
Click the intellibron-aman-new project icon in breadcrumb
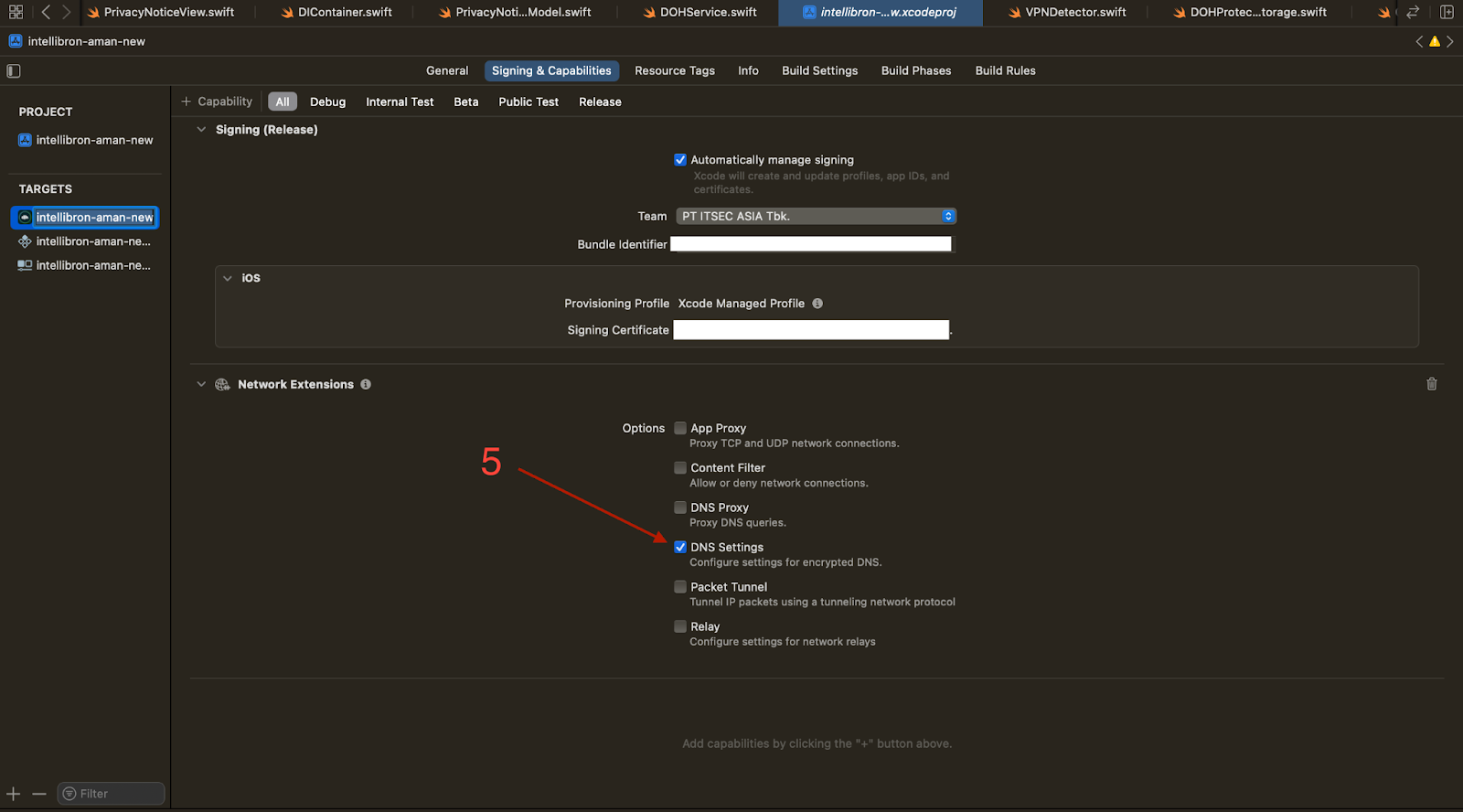click(16, 41)
